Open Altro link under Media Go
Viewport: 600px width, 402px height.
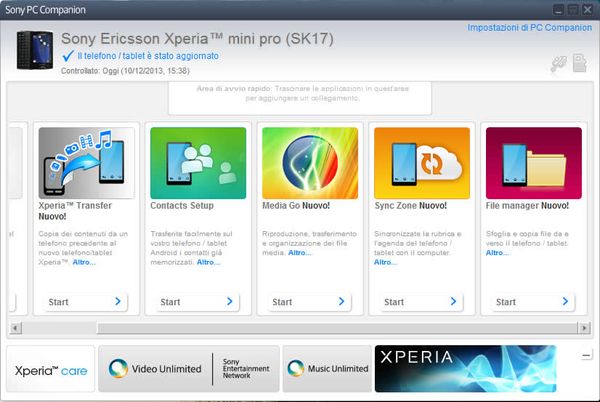coord(300,253)
